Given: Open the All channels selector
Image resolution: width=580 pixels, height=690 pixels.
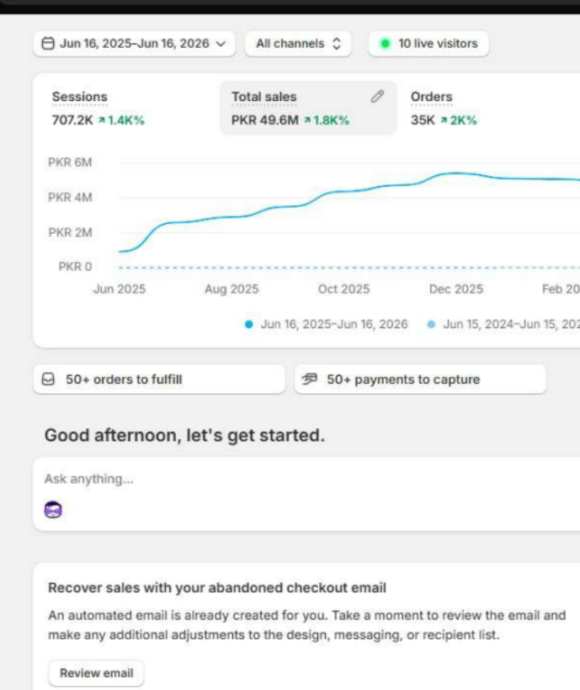Looking at the screenshot, I should (x=298, y=44).
